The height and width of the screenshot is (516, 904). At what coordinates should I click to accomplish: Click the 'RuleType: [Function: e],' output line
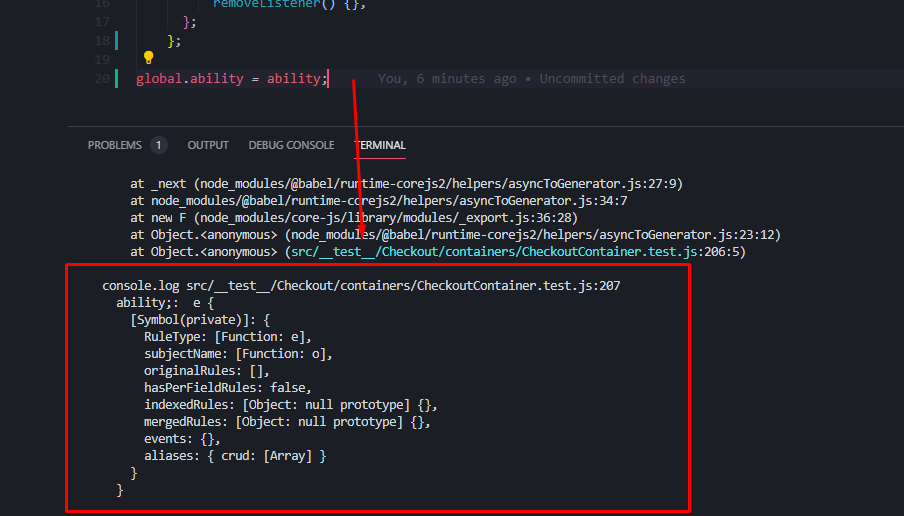pos(228,337)
